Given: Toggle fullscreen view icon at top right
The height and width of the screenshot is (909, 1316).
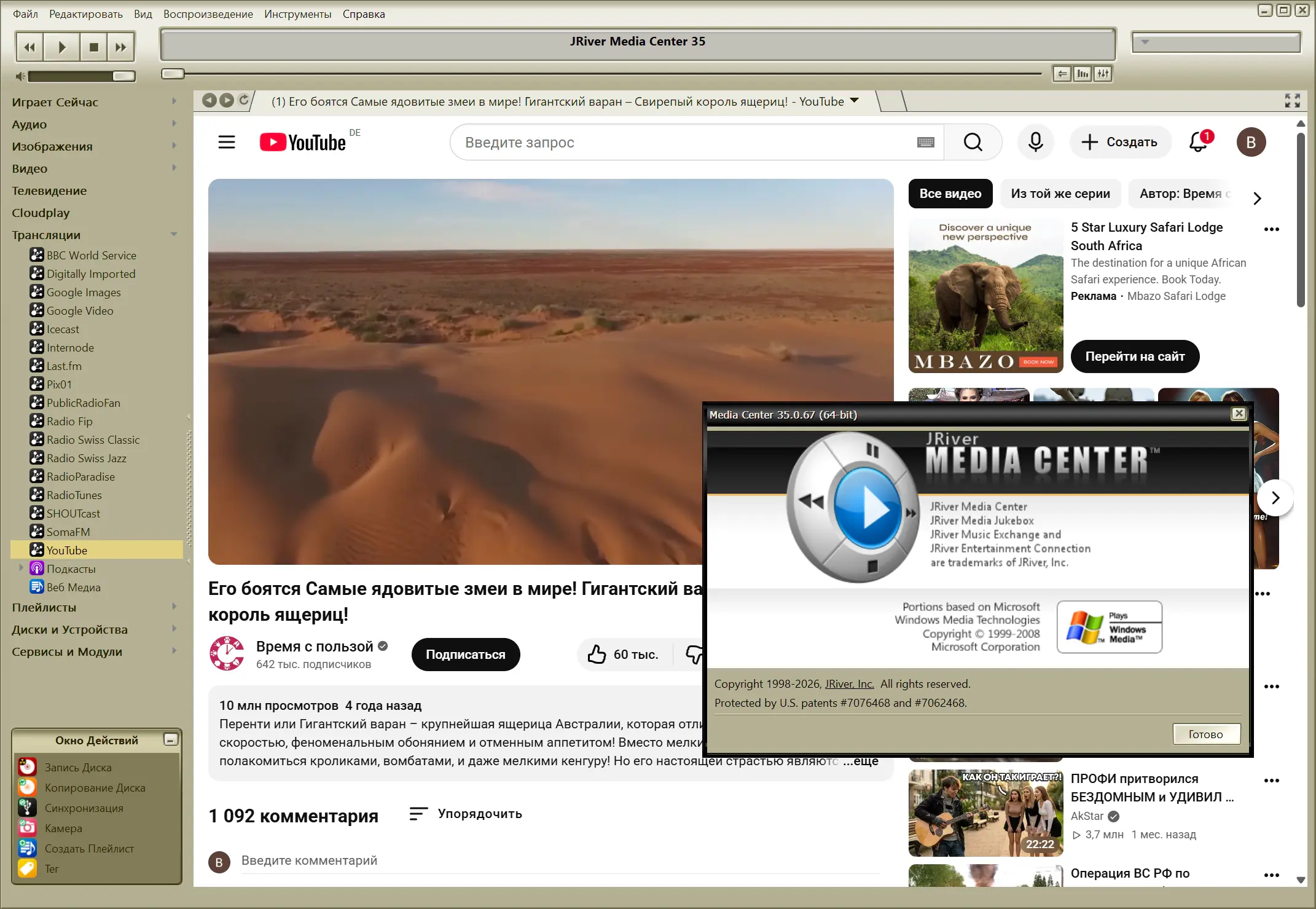Looking at the screenshot, I should pyautogui.click(x=1293, y=101).
